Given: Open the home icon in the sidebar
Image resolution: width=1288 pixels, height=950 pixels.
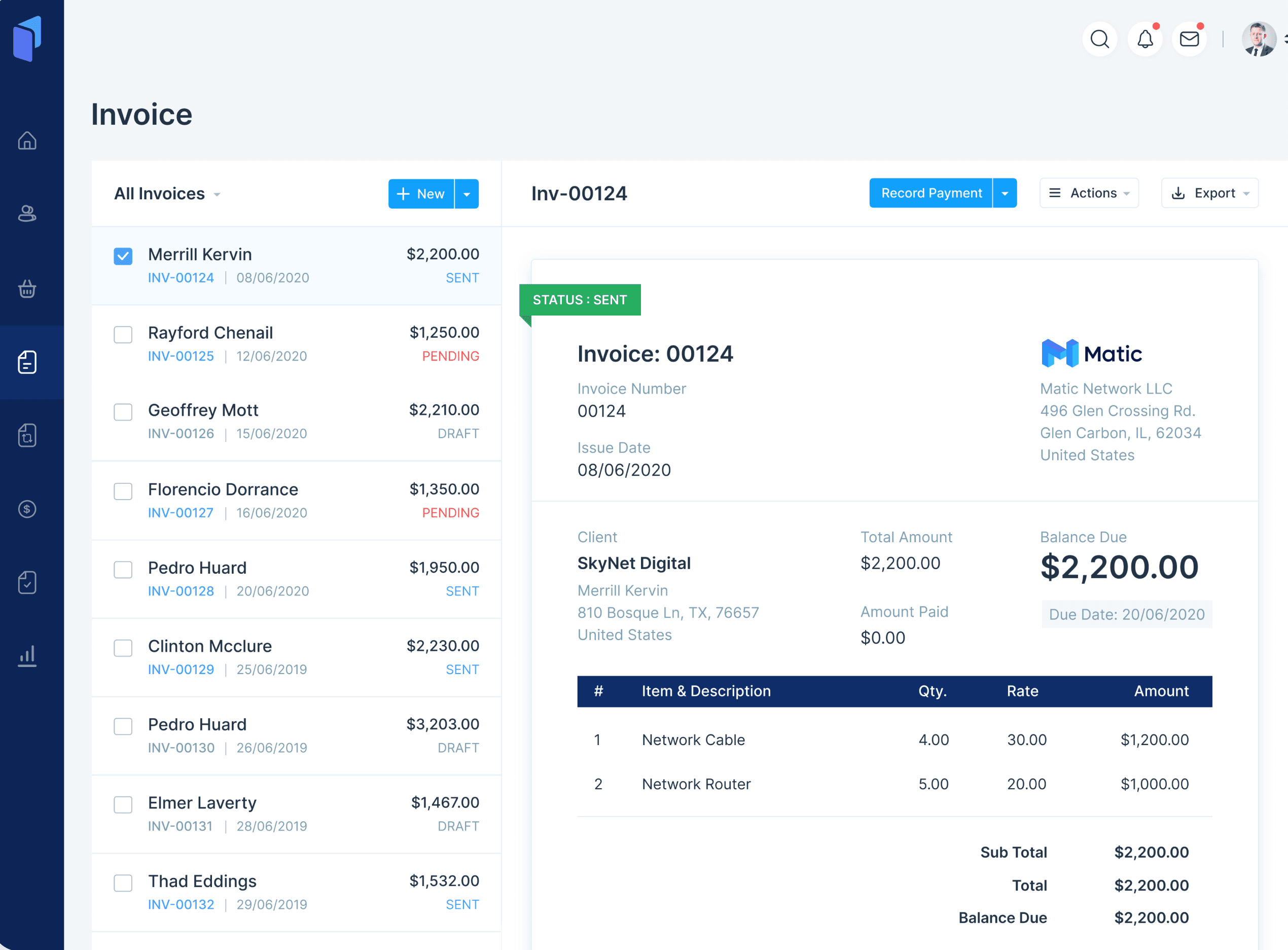Looking at the screenshot, I should 27,140.
